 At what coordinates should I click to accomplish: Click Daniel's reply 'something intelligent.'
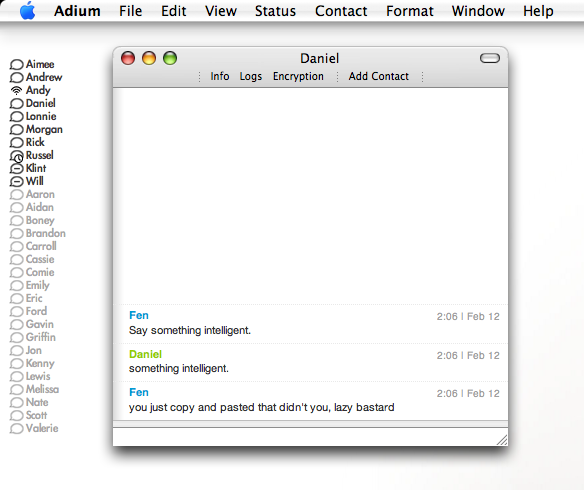(179, 369)
